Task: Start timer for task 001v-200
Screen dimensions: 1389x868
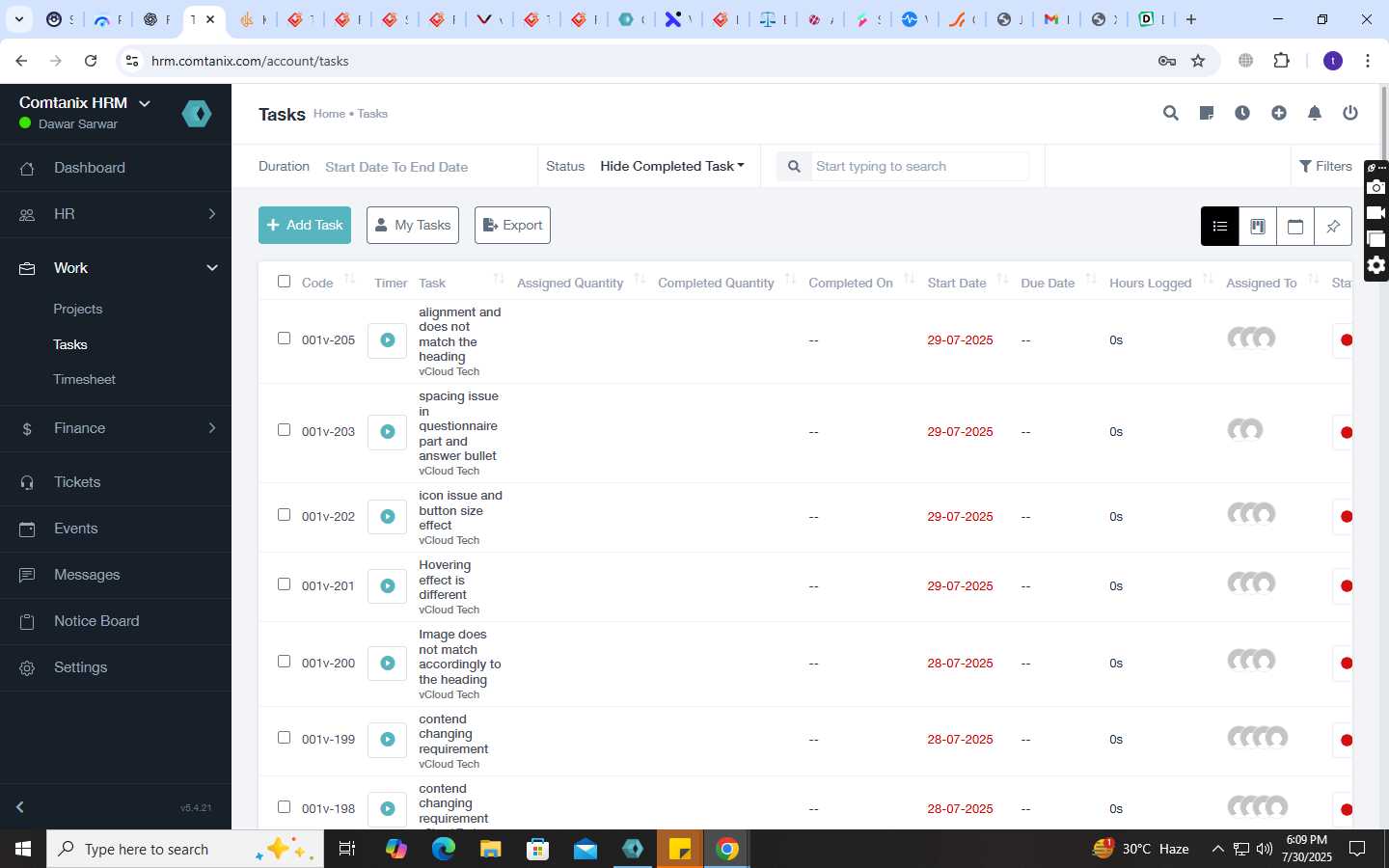Action: [x=388, y=664]
